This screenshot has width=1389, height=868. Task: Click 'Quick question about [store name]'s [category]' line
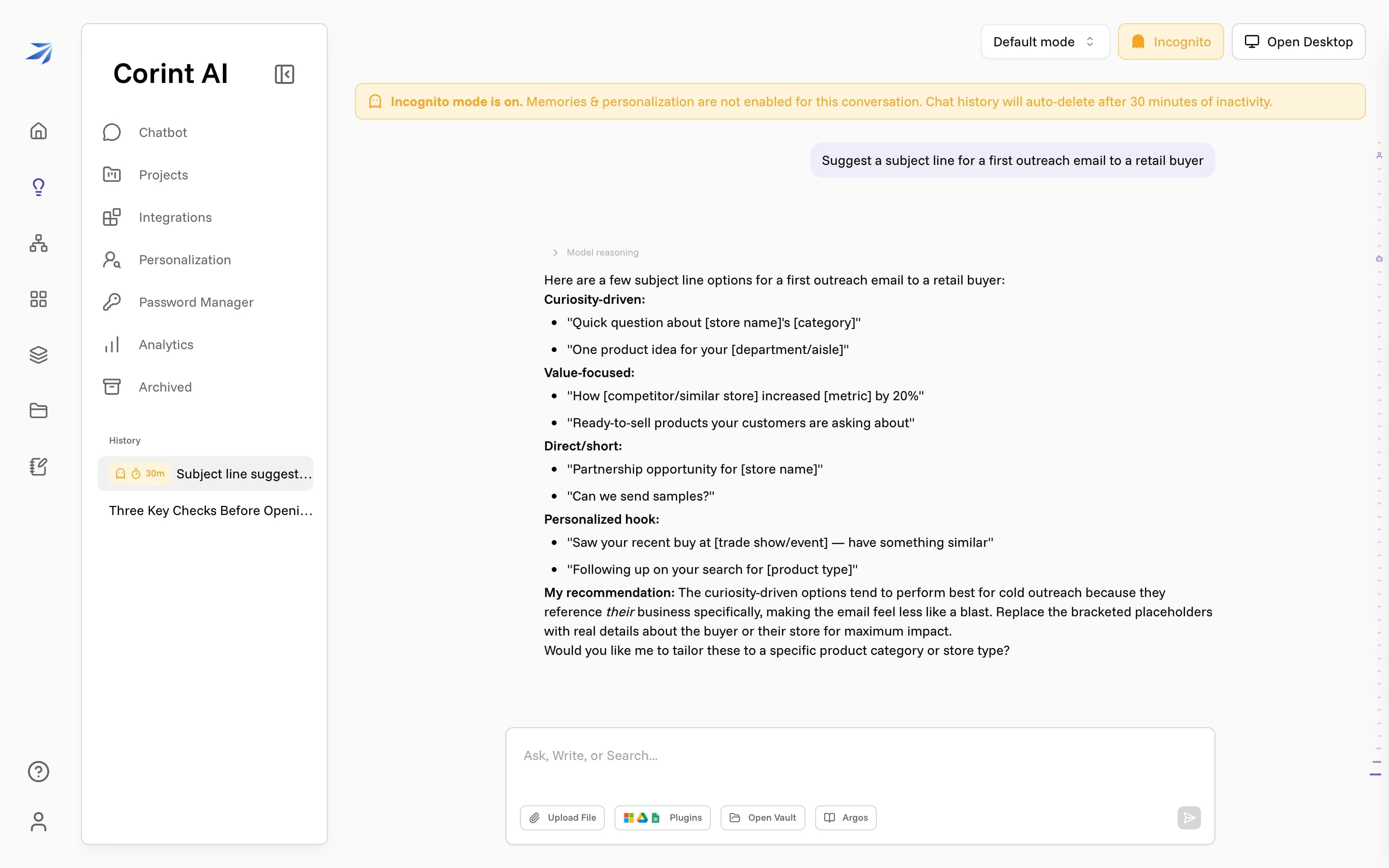point(714,323)
